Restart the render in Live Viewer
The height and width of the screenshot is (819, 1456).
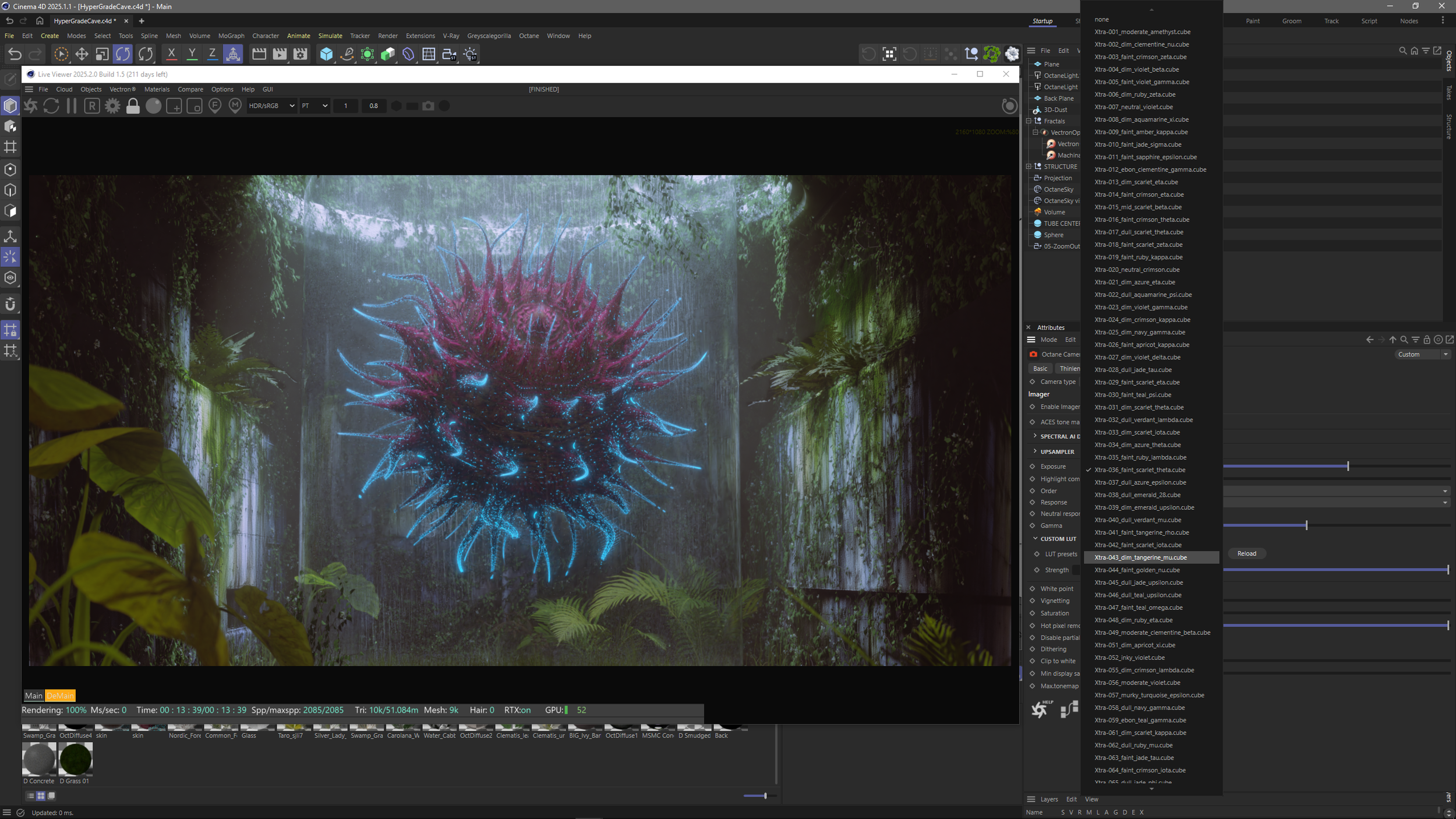51,106
